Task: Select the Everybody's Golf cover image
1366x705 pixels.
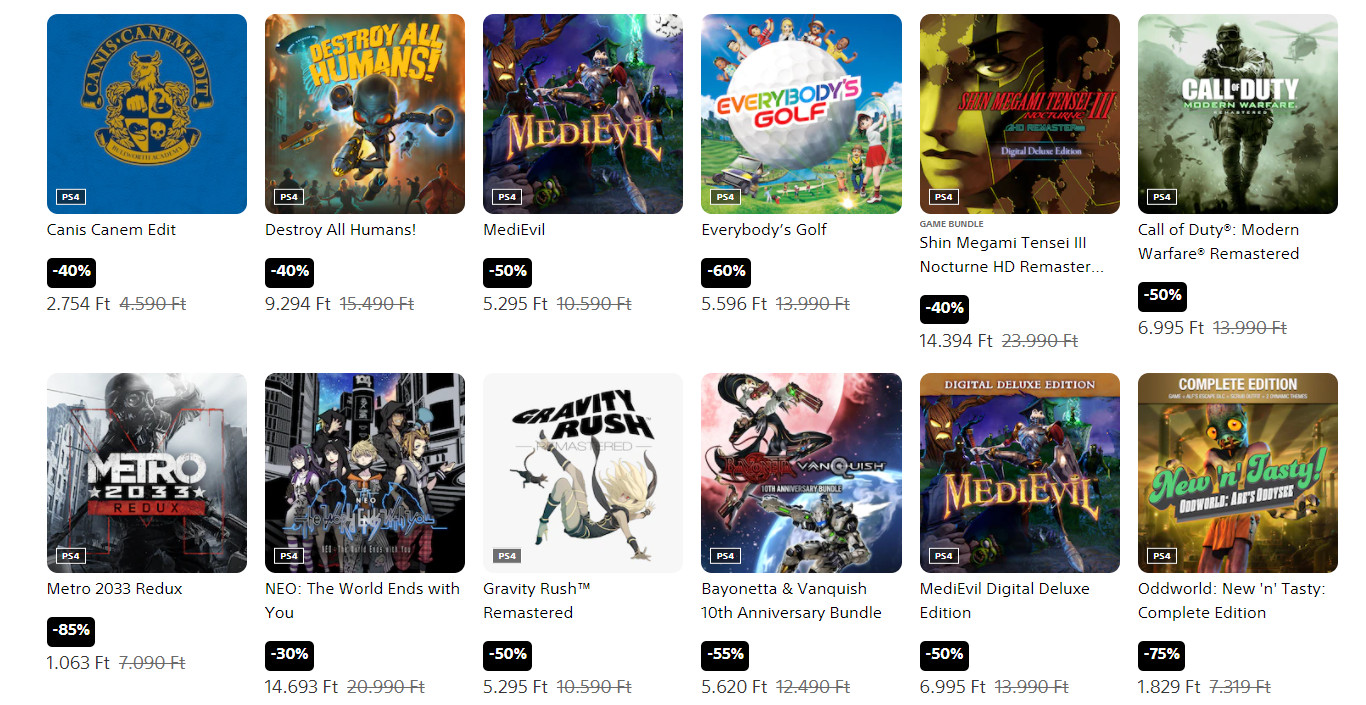Action: [x=801, y=114]
